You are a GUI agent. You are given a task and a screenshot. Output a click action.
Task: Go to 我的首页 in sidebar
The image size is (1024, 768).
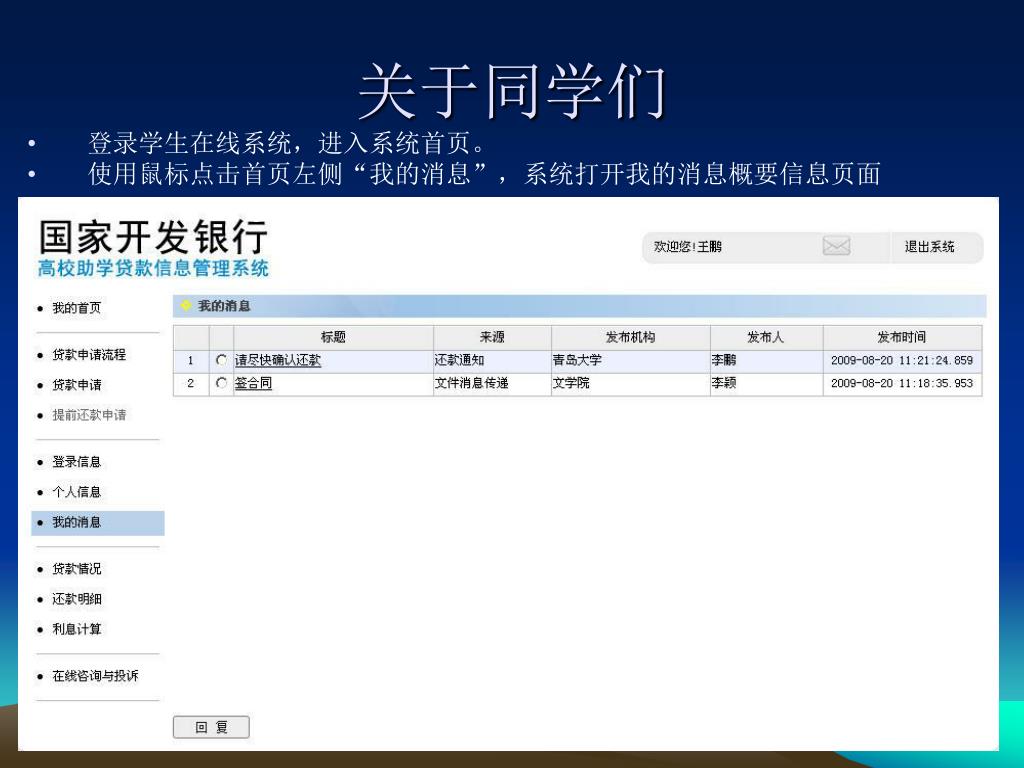[76, 308]
